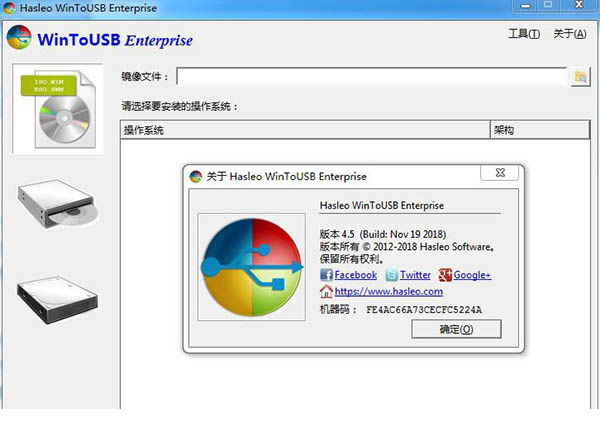This screenshot has width=600, height=425.
Task: Click the 镜像文件 input field
Action: click(x=372, y=76)
